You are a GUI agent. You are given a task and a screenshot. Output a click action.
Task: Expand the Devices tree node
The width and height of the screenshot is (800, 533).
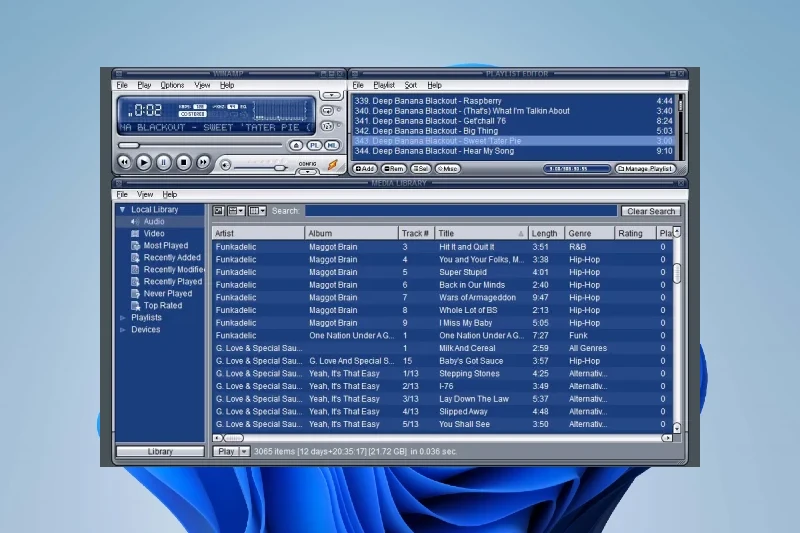122,330
